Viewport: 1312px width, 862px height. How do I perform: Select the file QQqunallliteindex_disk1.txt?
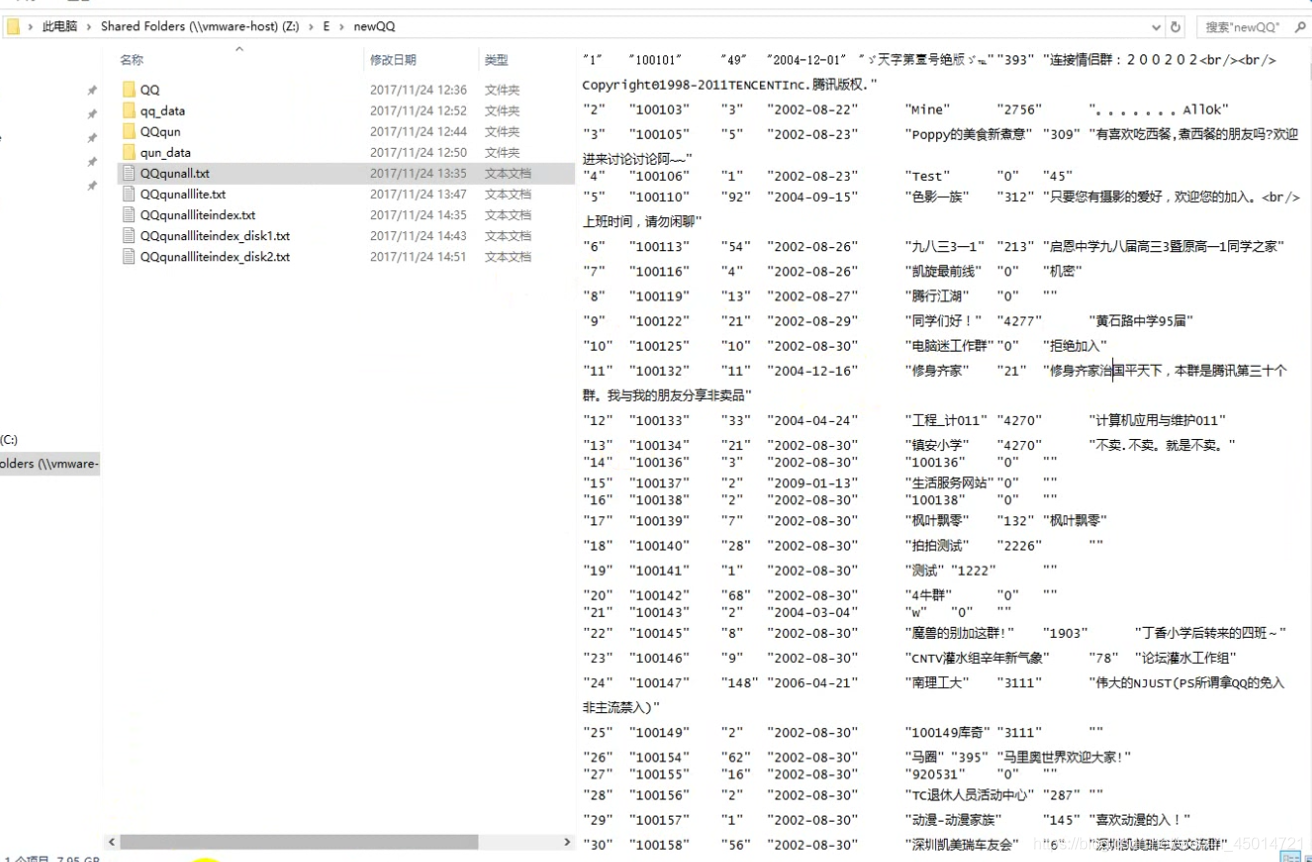(214, 236)
